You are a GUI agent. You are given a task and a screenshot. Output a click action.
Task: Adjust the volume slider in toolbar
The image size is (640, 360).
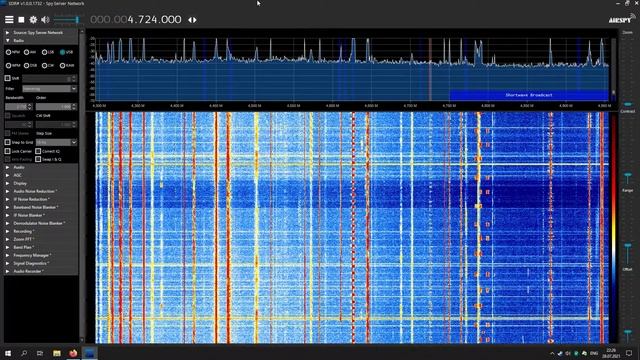(67, 20)
